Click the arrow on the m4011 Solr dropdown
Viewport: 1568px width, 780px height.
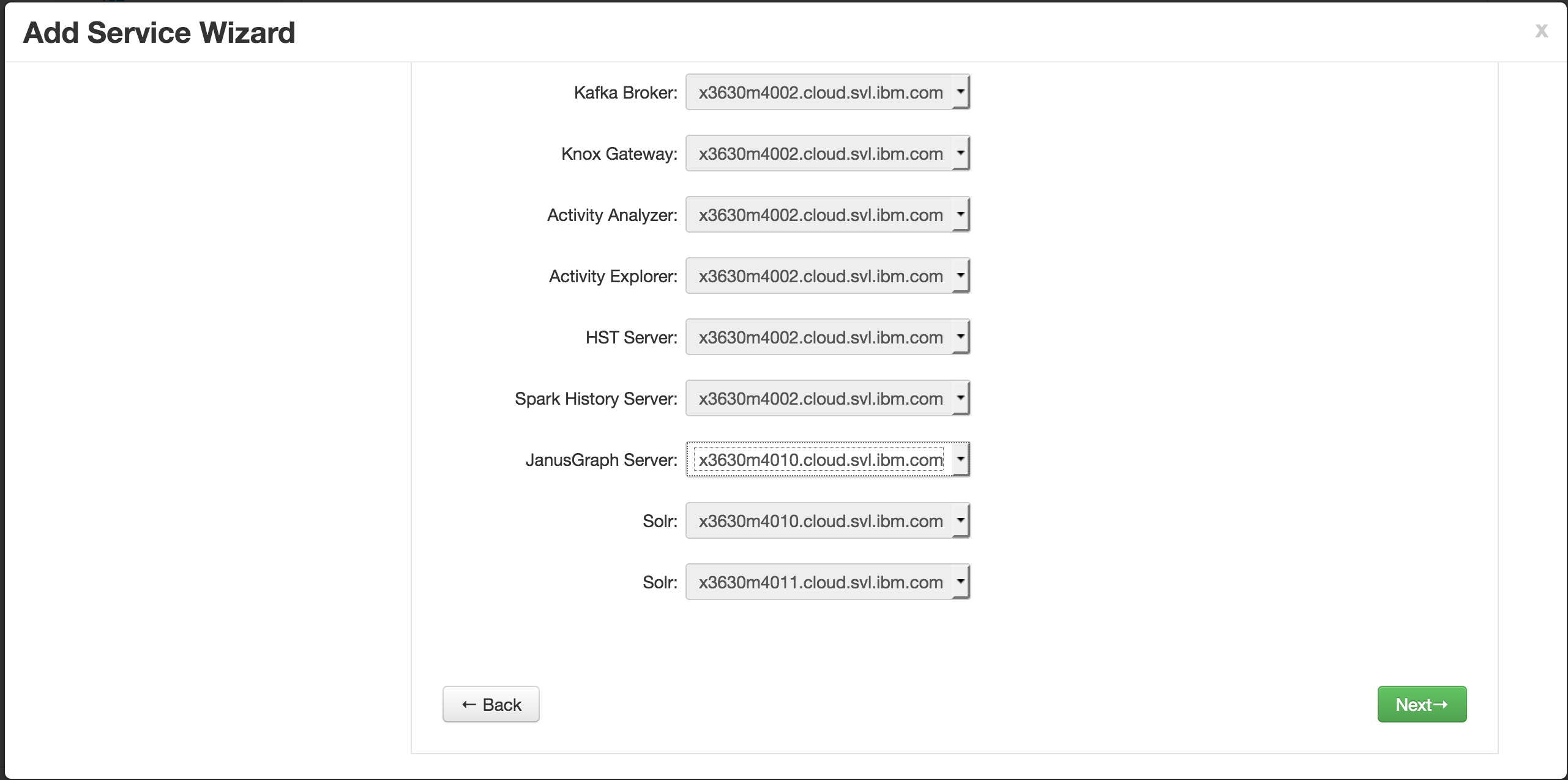pyautogui.click(x=961, y=582)
